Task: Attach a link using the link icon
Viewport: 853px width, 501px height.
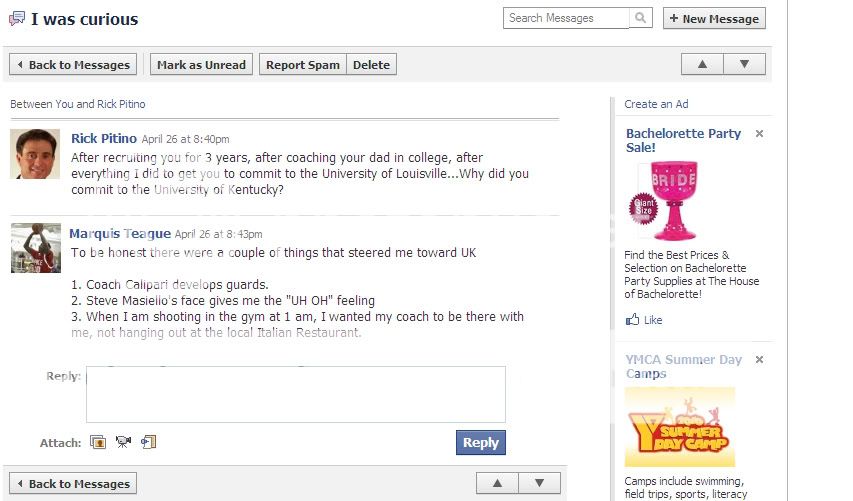Action: click(x=149, y=442)
